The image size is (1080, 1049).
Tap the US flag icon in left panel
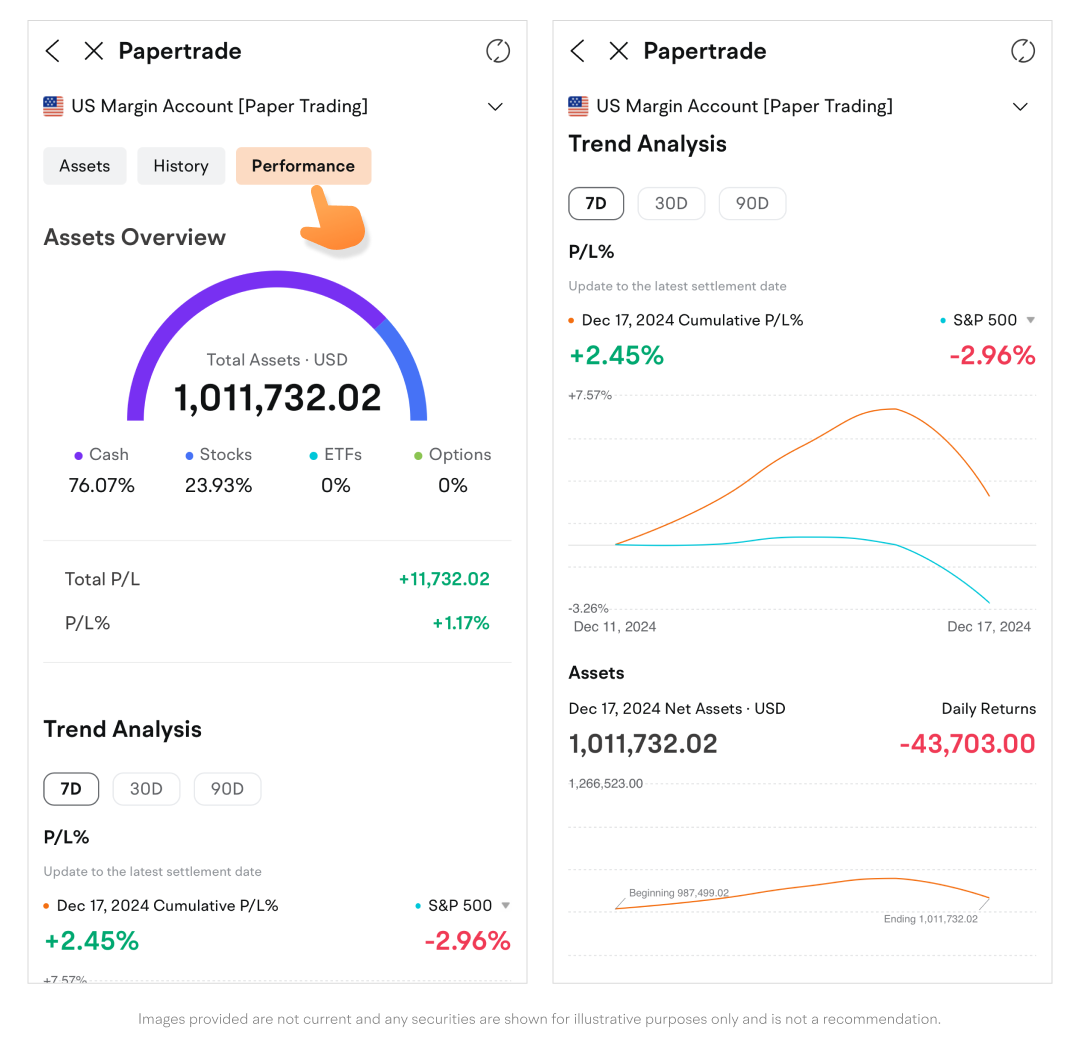tap(54, 106)
